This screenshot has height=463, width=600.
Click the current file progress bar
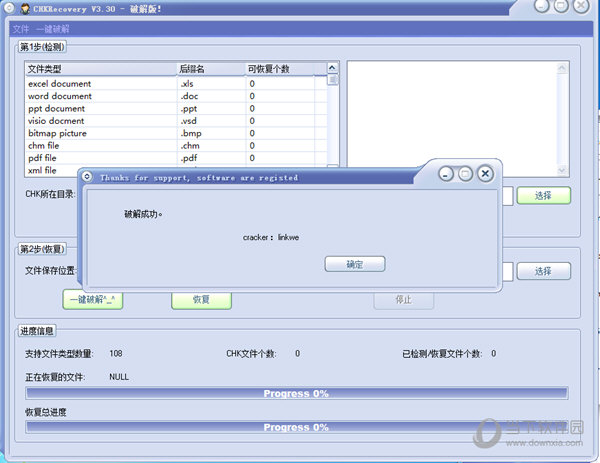297,393
